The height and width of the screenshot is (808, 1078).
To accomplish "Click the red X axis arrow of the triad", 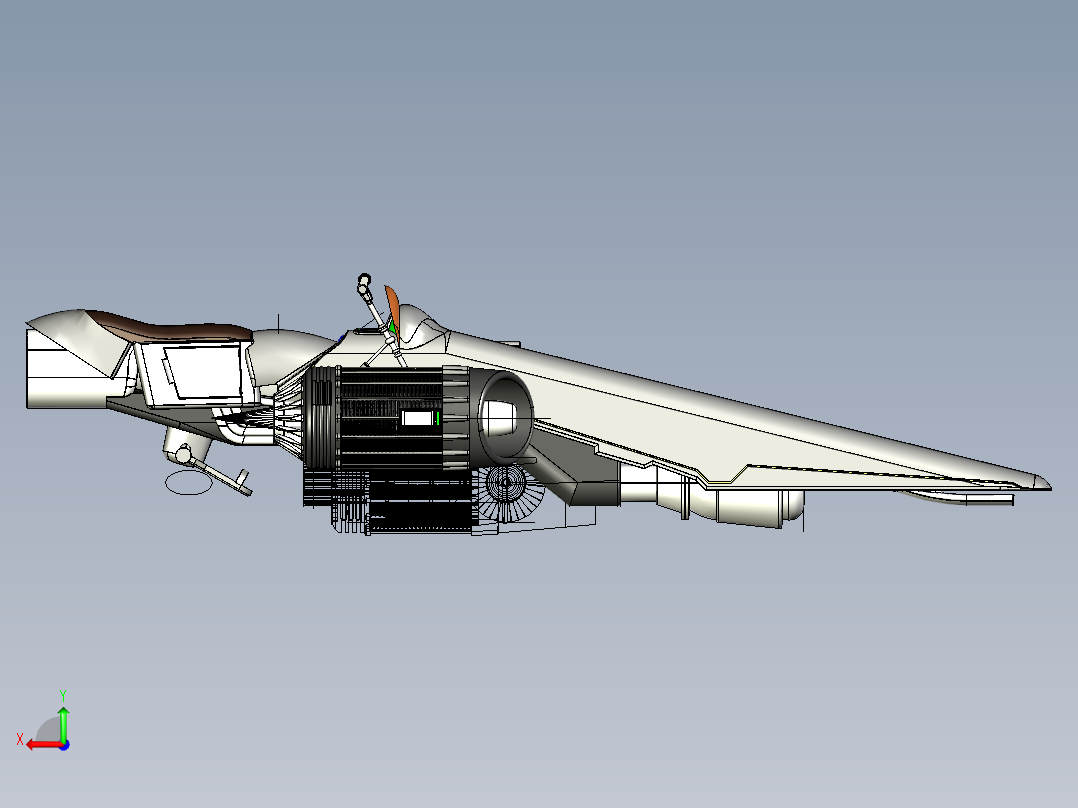I will pos(43,745).
